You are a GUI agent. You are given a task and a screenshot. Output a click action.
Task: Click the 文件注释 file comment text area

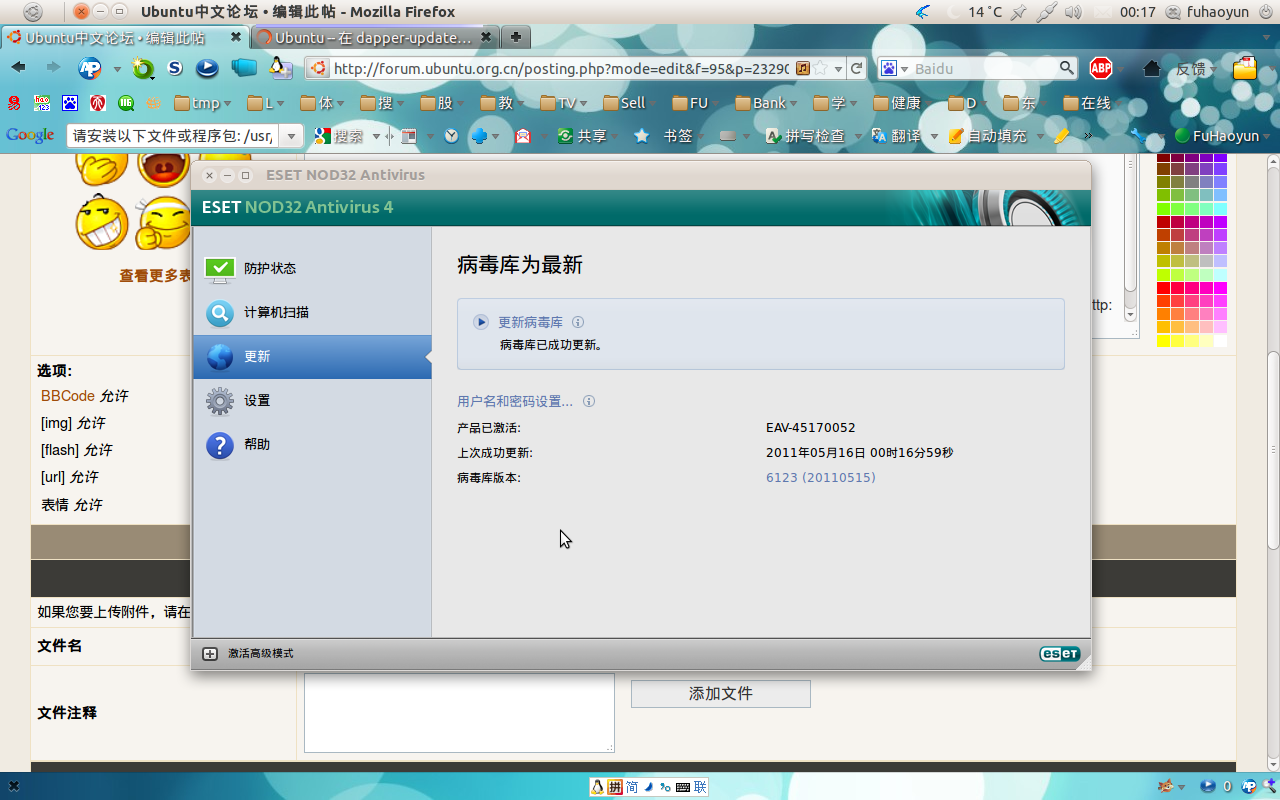click(459, 712)
